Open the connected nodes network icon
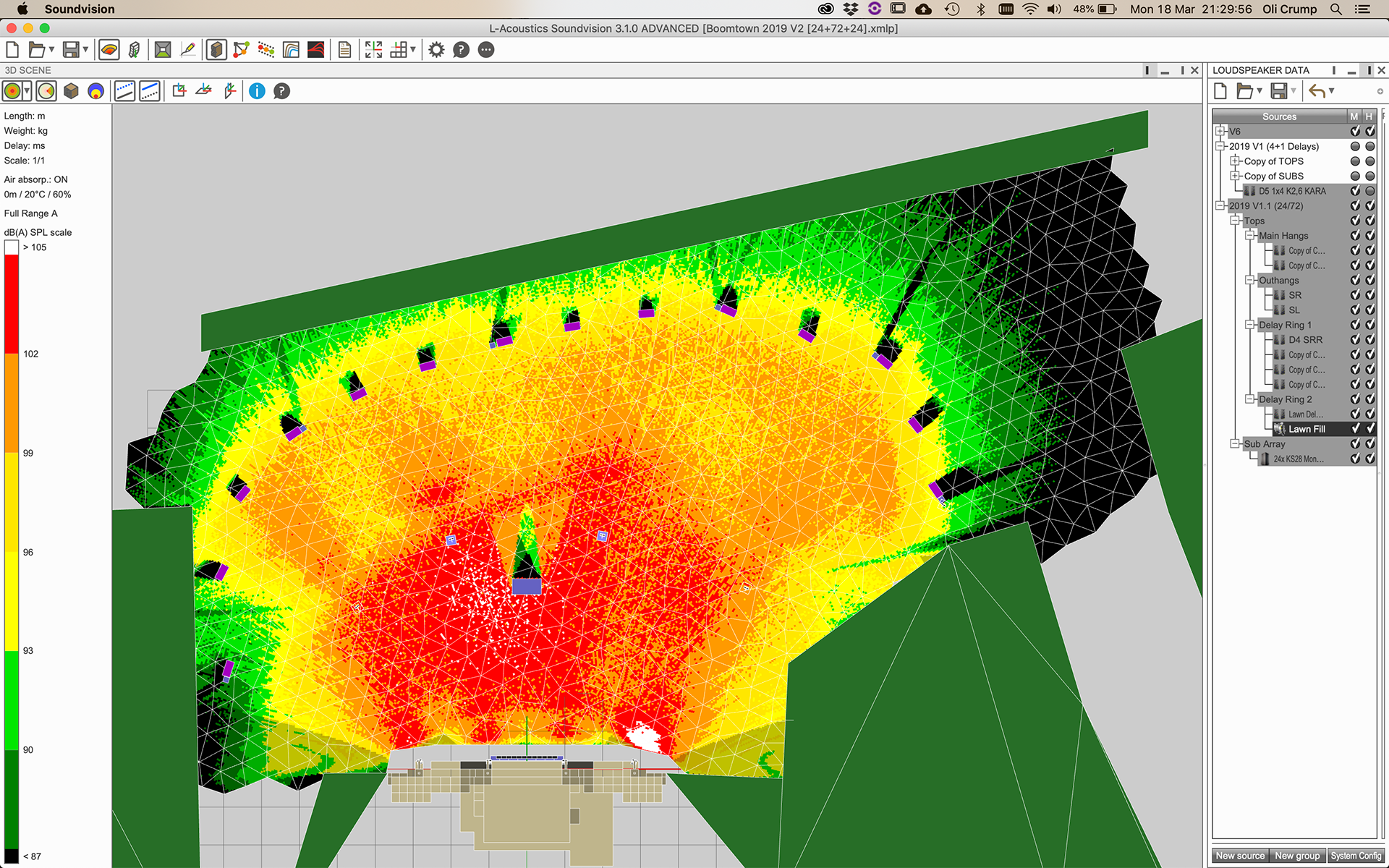Screen dimensions: 1389x868 tap(241, 50)
